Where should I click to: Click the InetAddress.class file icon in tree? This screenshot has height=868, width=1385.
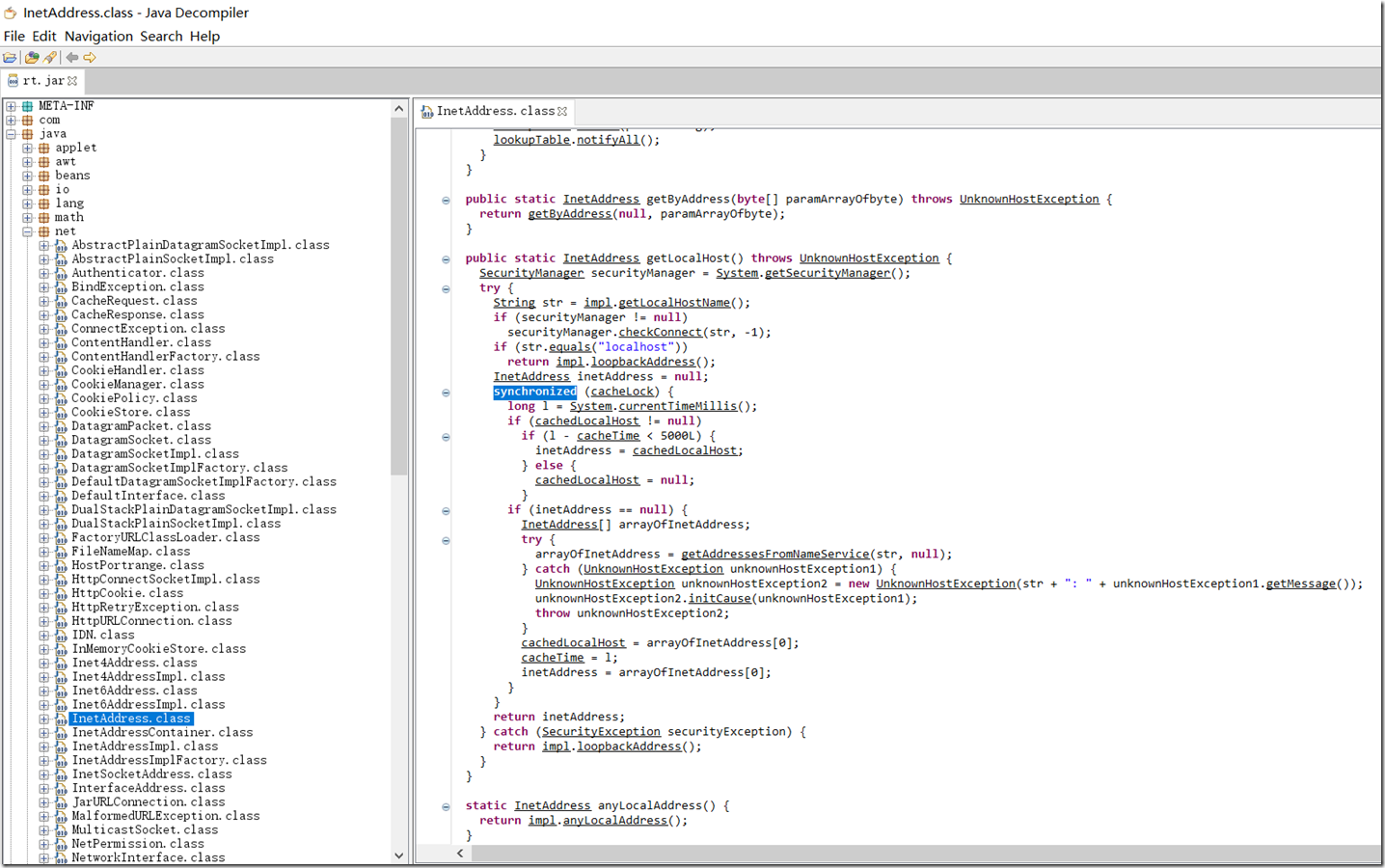tap(61, 719)
